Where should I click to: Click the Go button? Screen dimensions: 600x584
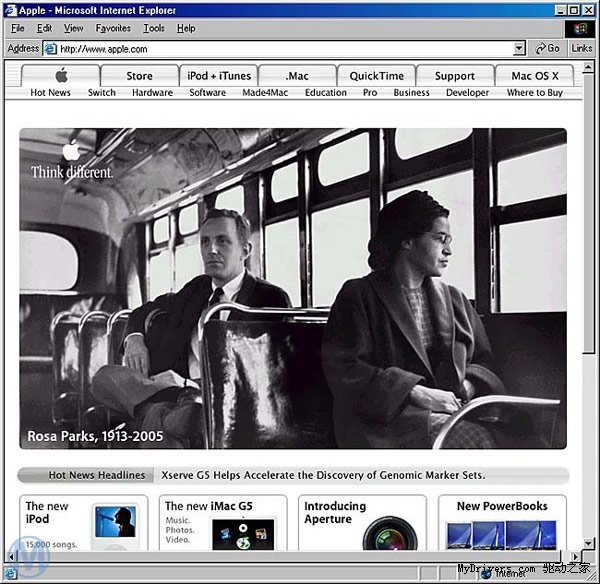(548, 49)
